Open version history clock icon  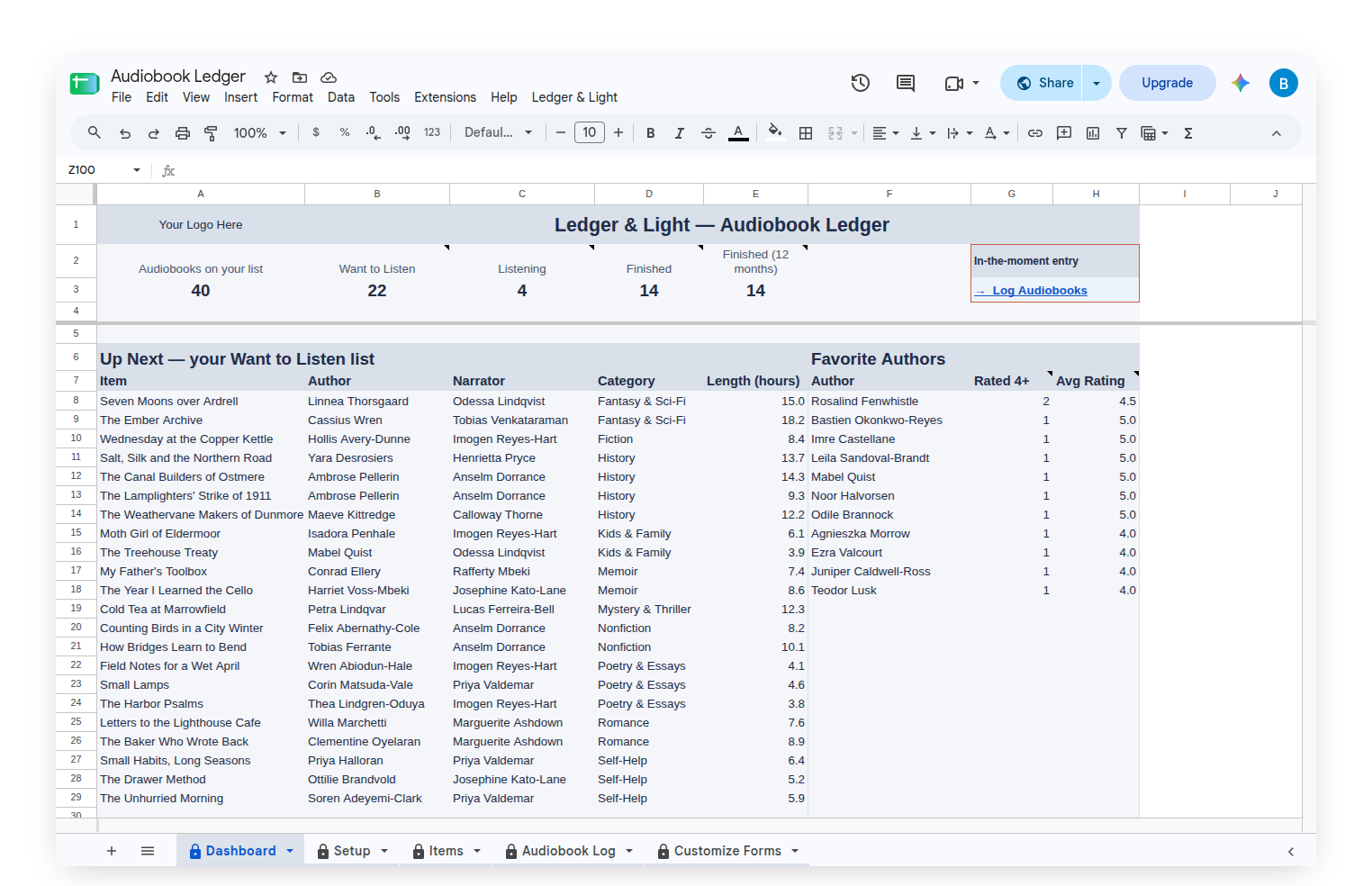click(x=861, y=83)
